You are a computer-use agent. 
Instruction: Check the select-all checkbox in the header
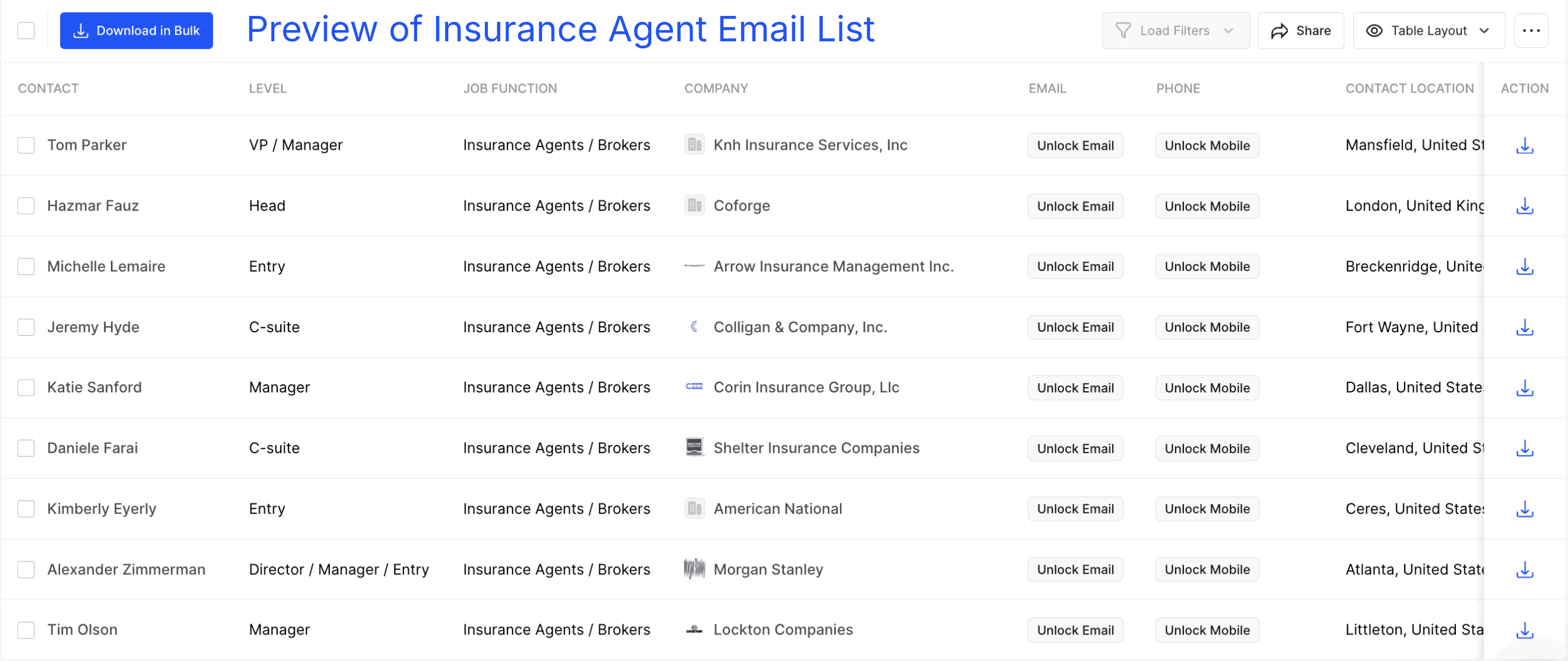click(25, 30)
